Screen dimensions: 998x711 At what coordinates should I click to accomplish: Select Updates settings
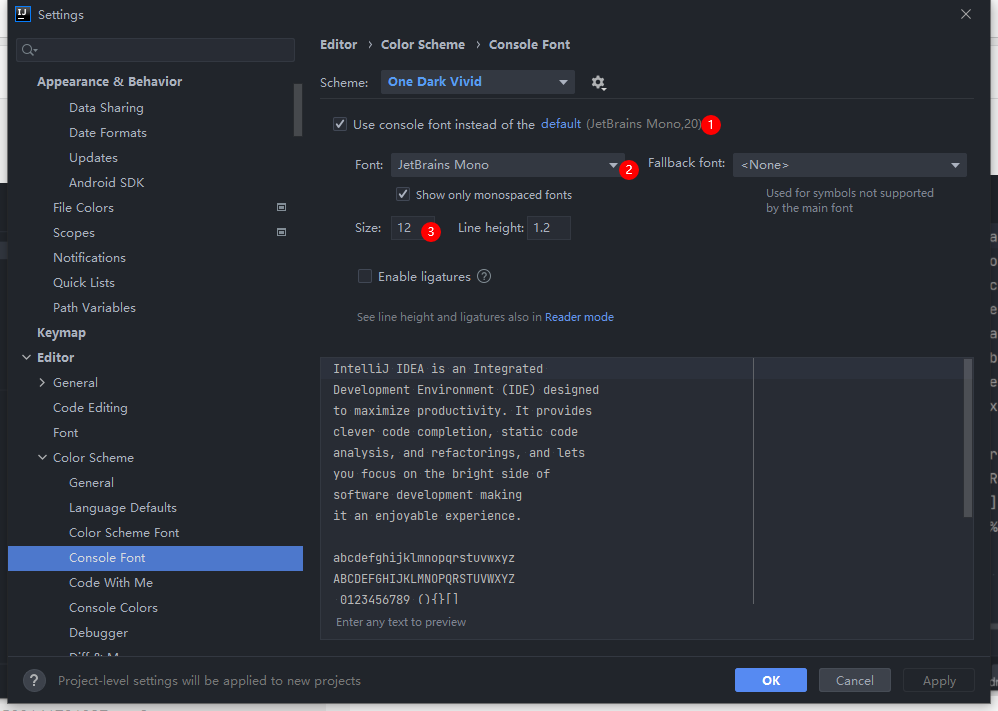tap(93, 157)
